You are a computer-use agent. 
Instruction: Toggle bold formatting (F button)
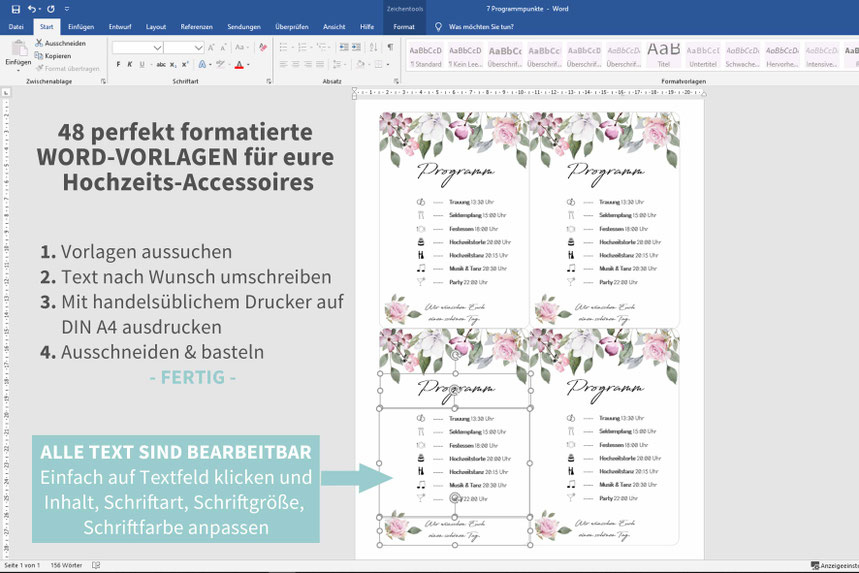tap(117, 65)
